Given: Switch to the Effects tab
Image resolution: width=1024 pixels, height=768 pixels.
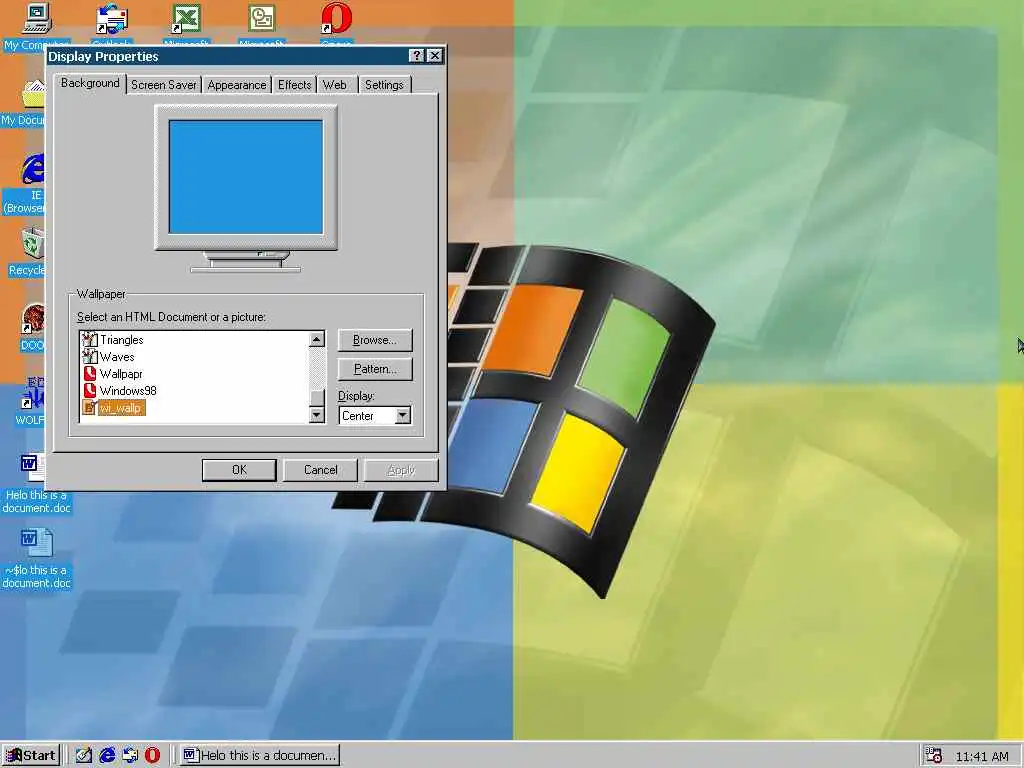Looking at the screenshot, I should [295, 85].
